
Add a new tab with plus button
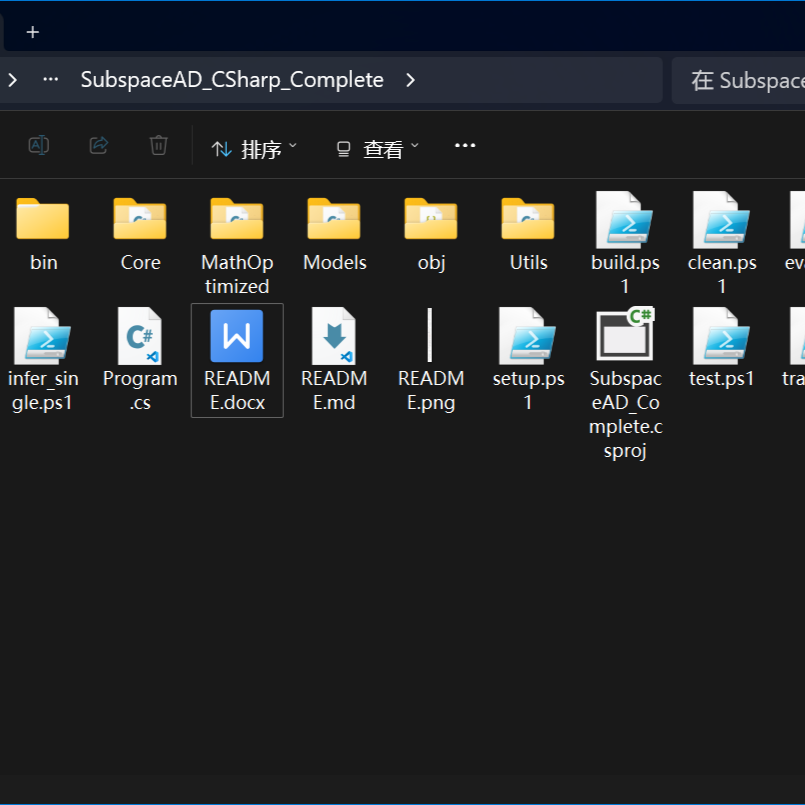coord(33,32)
